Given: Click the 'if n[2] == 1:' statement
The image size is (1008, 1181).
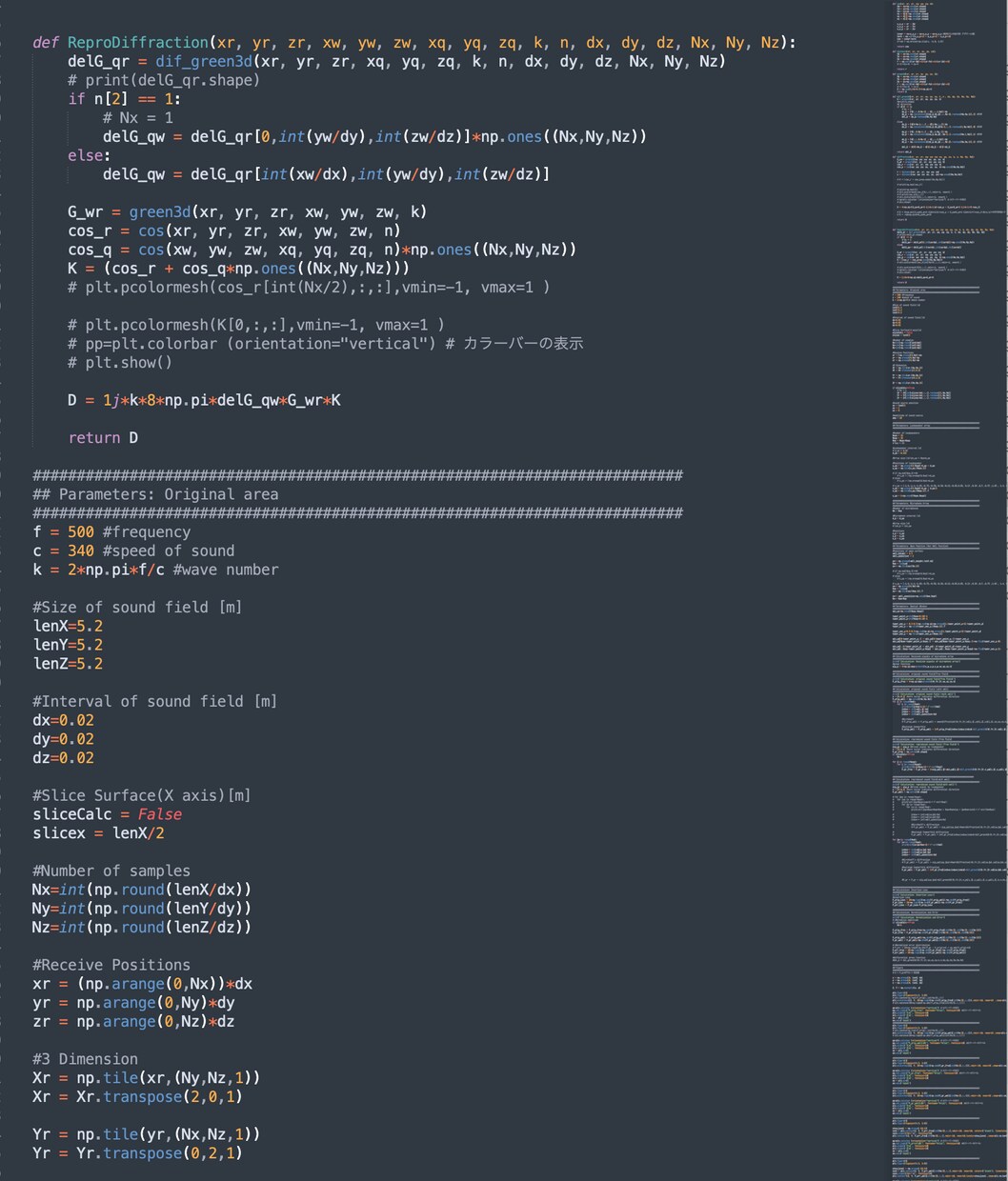Looking at the screenshot, I should (124, 99).
